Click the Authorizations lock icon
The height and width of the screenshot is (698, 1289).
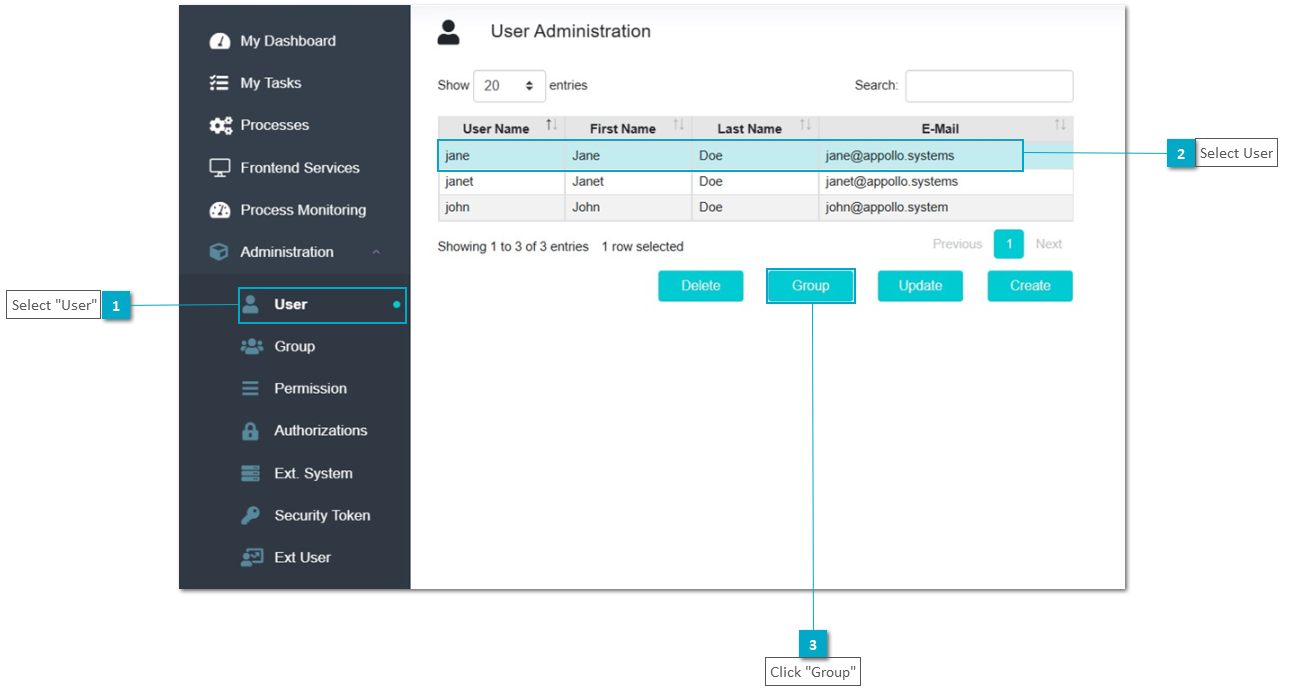(x=251, y=431)
